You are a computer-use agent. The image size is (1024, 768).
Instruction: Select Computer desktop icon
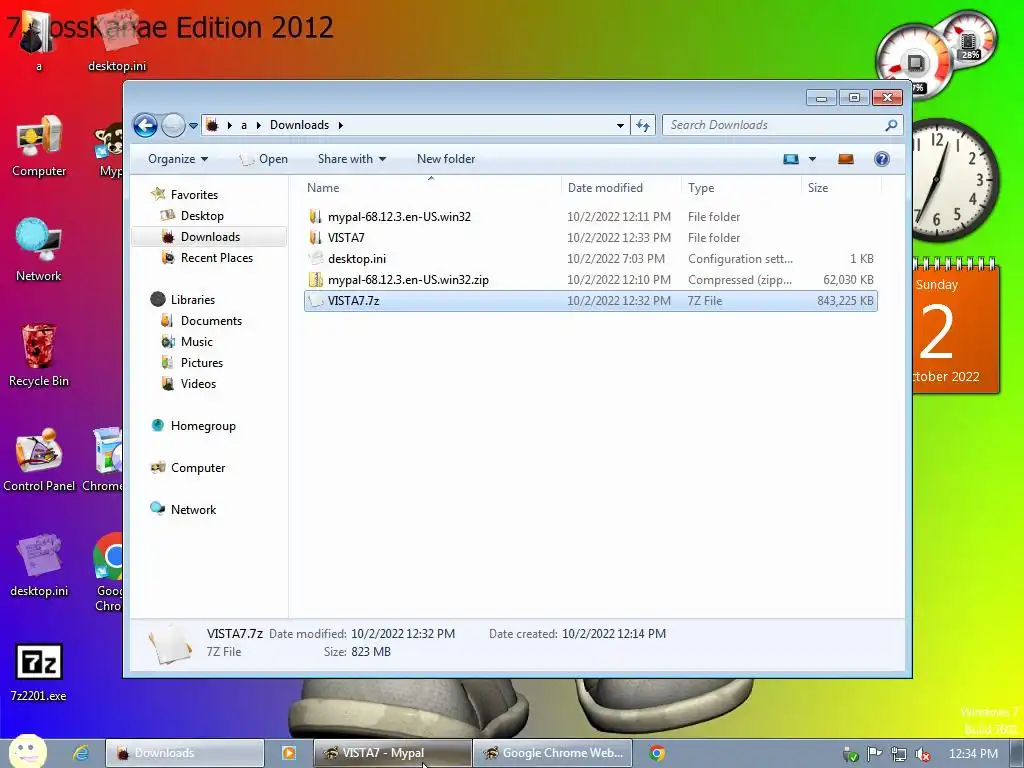tap(39, 146)
